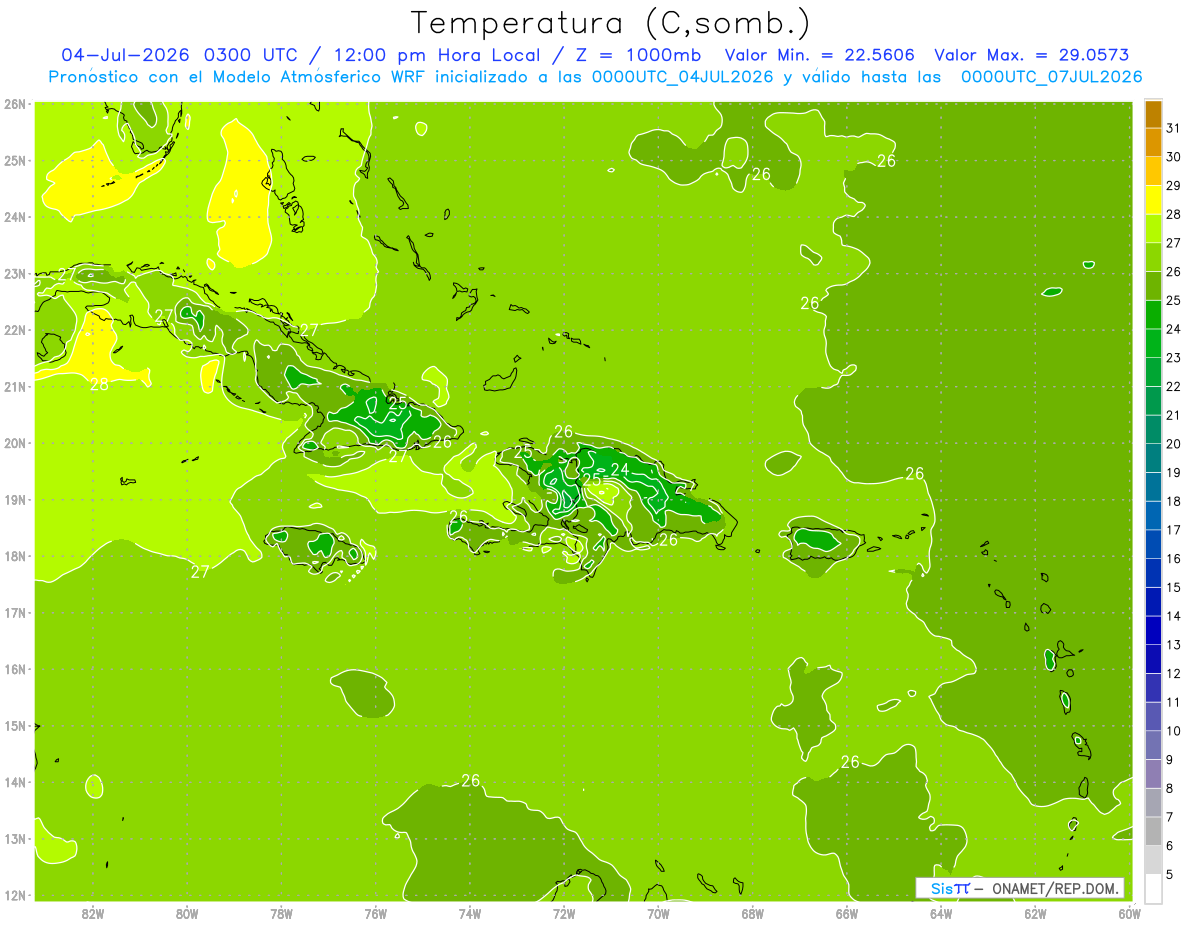Click the 12N latitude axis label
Image resolution: width=1200 pixels, height=927 pixels.
(14, 895)
